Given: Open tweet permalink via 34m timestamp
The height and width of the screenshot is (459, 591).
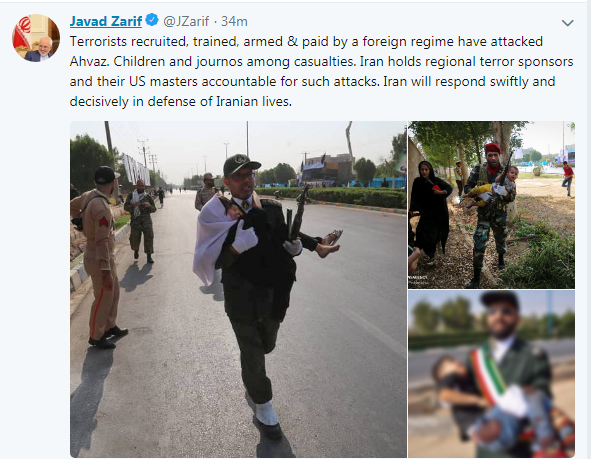Looking at the screenshot, I should point(234,21).
